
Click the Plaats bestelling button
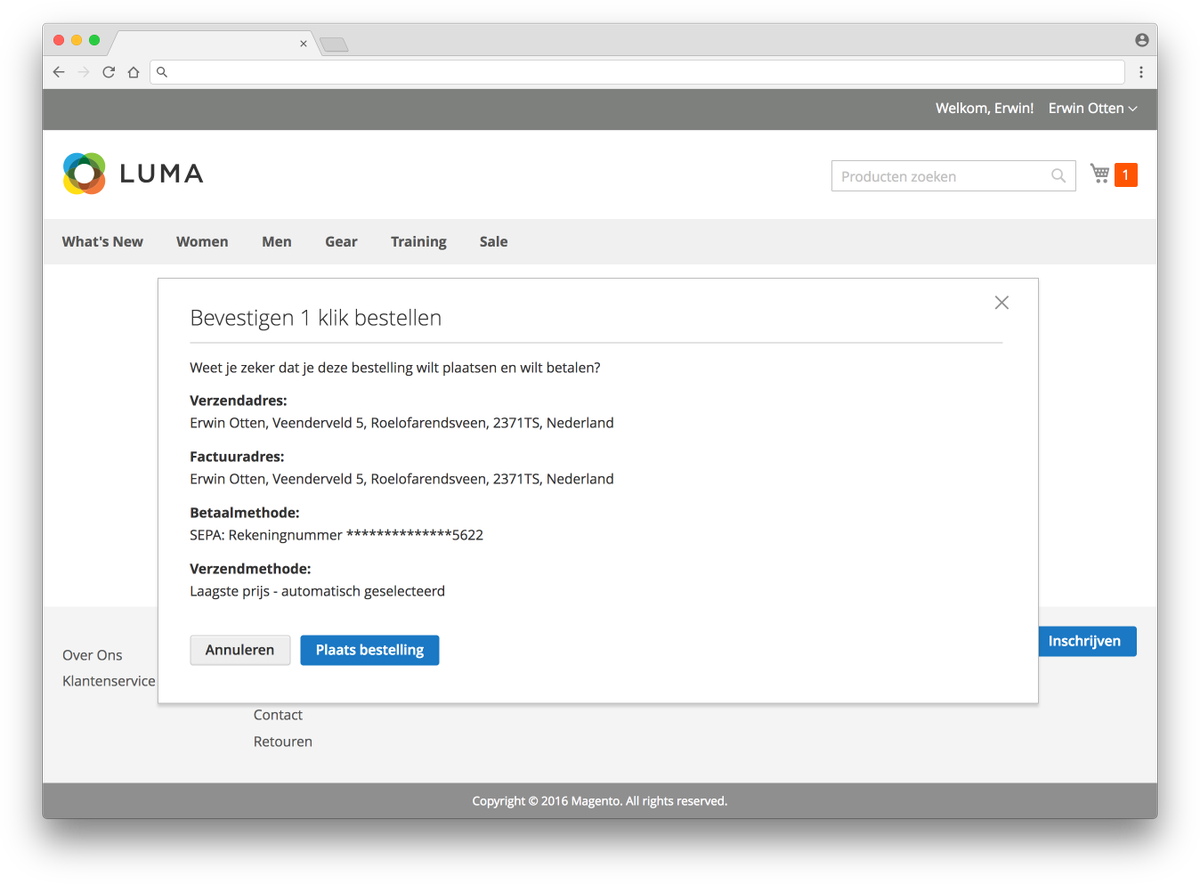pos(370,650)
